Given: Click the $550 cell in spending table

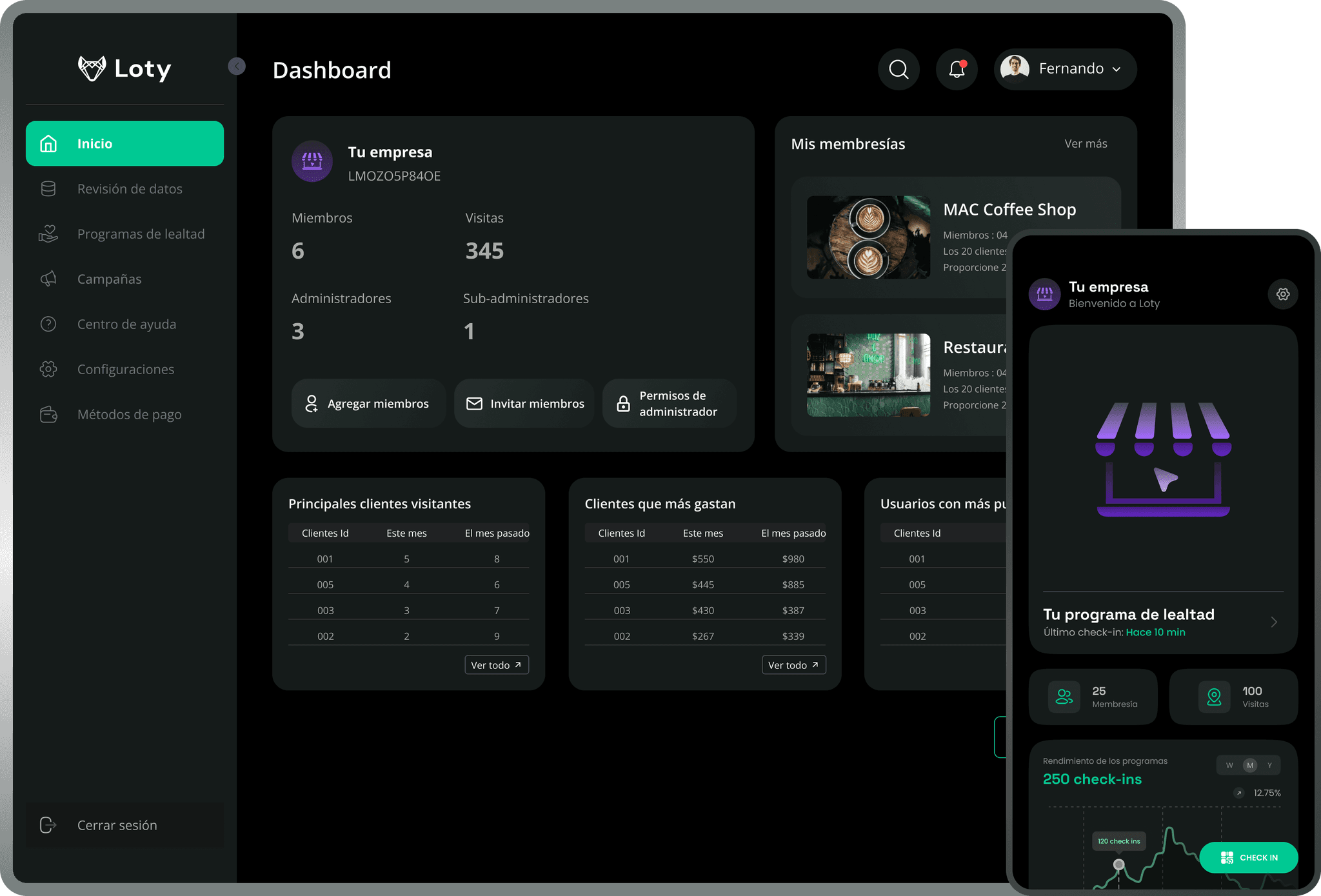Looking at the screenshot, I should [x=703, y=559].
